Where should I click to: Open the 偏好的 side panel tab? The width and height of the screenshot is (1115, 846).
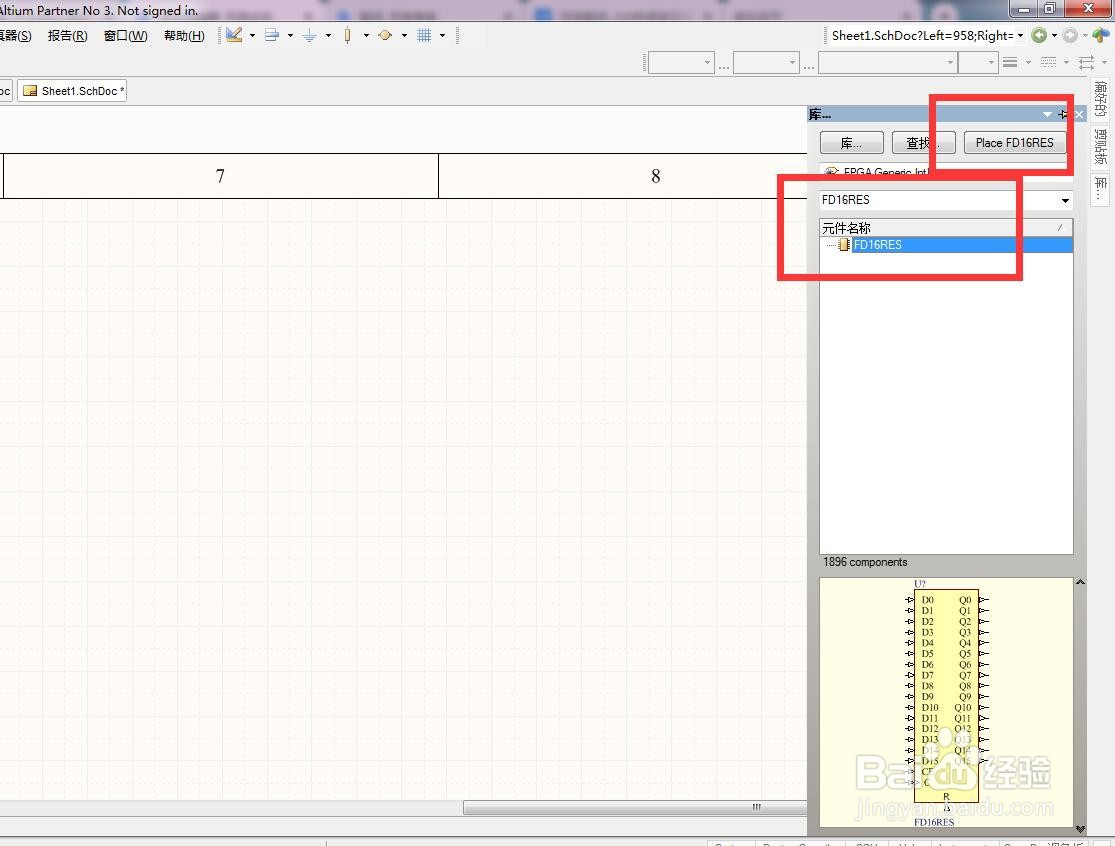[1101, 98]
